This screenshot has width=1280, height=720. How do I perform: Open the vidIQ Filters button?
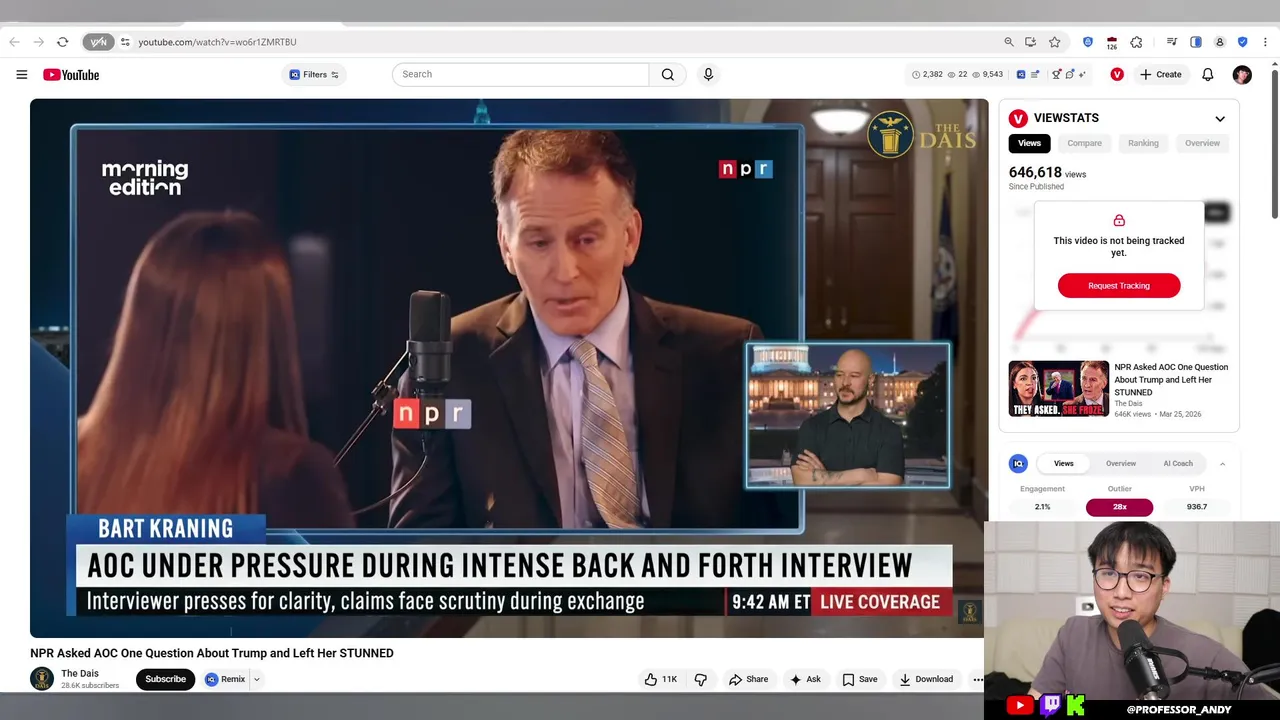314,75
